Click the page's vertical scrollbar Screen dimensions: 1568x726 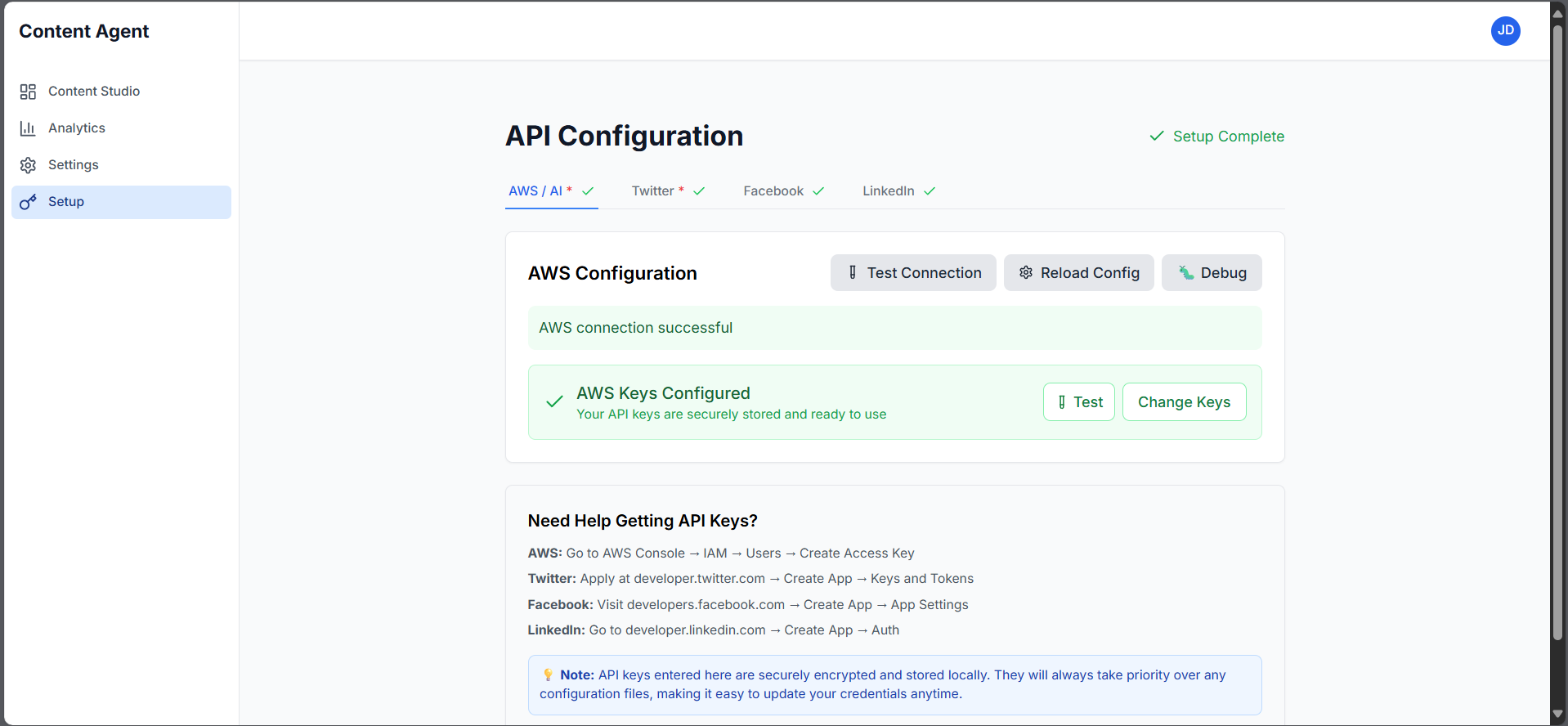click(x=1557, y=327)
